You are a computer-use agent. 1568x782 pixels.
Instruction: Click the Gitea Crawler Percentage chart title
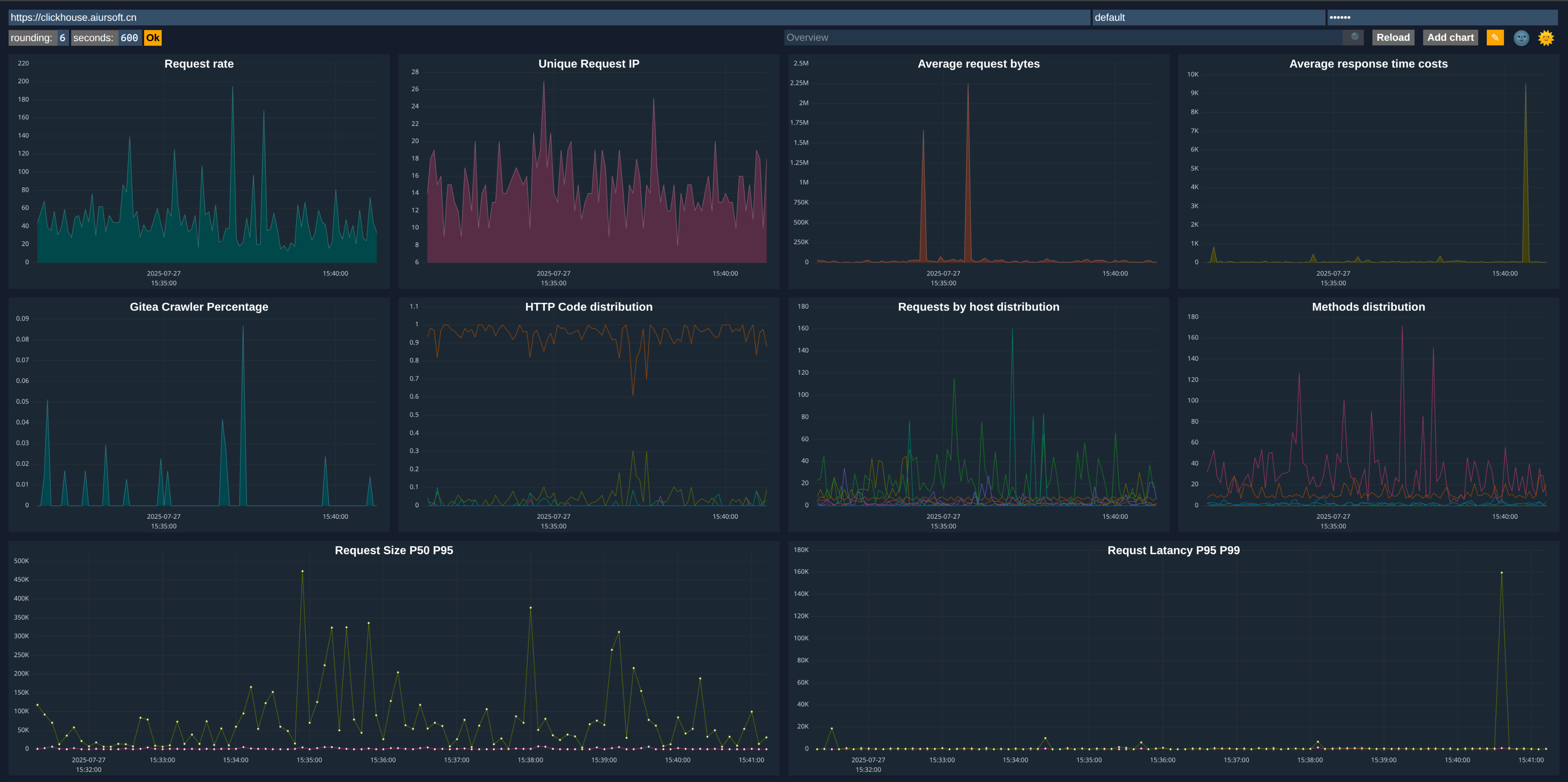(199, 307)
